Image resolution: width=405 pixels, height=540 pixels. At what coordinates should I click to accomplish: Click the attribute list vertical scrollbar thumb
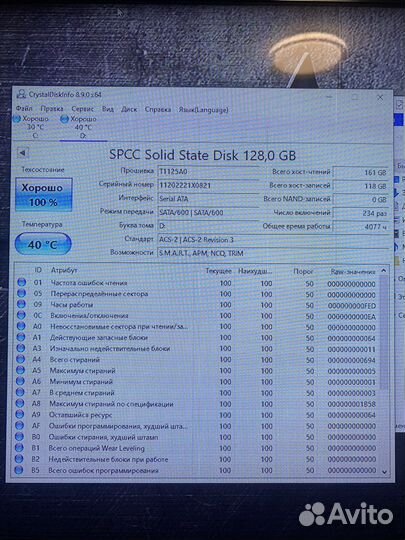coord(384,332)
